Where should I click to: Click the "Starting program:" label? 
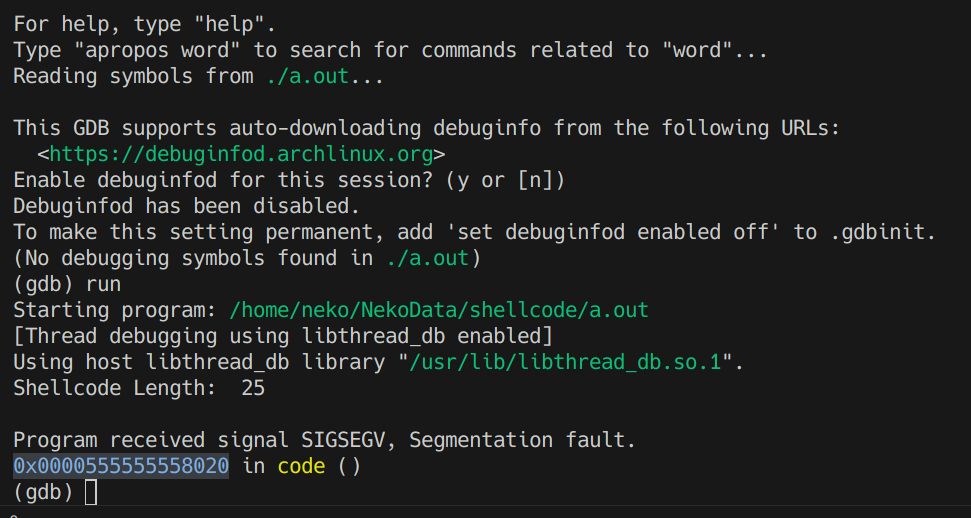click(x=115, y=310)
